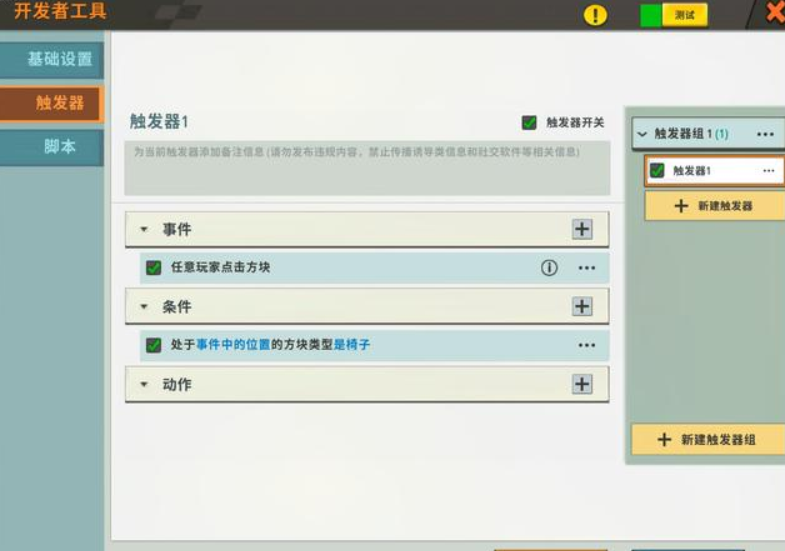Click the yellow warning exclamation icon
The image size is (785, 551).
(x=595, y=15)
